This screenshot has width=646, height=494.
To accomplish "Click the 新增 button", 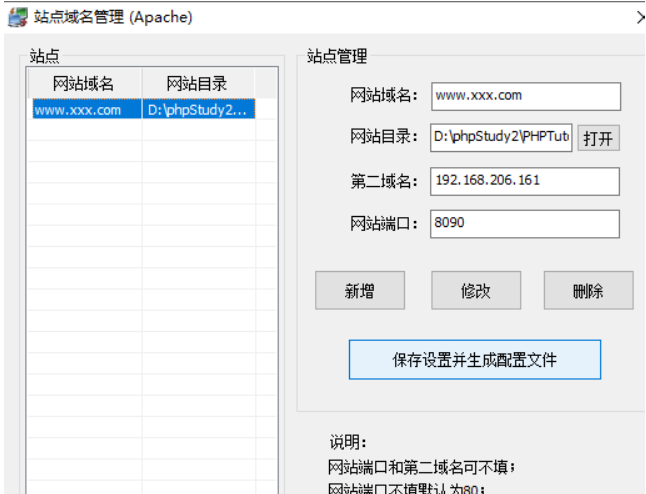I will tap(360, 290).
